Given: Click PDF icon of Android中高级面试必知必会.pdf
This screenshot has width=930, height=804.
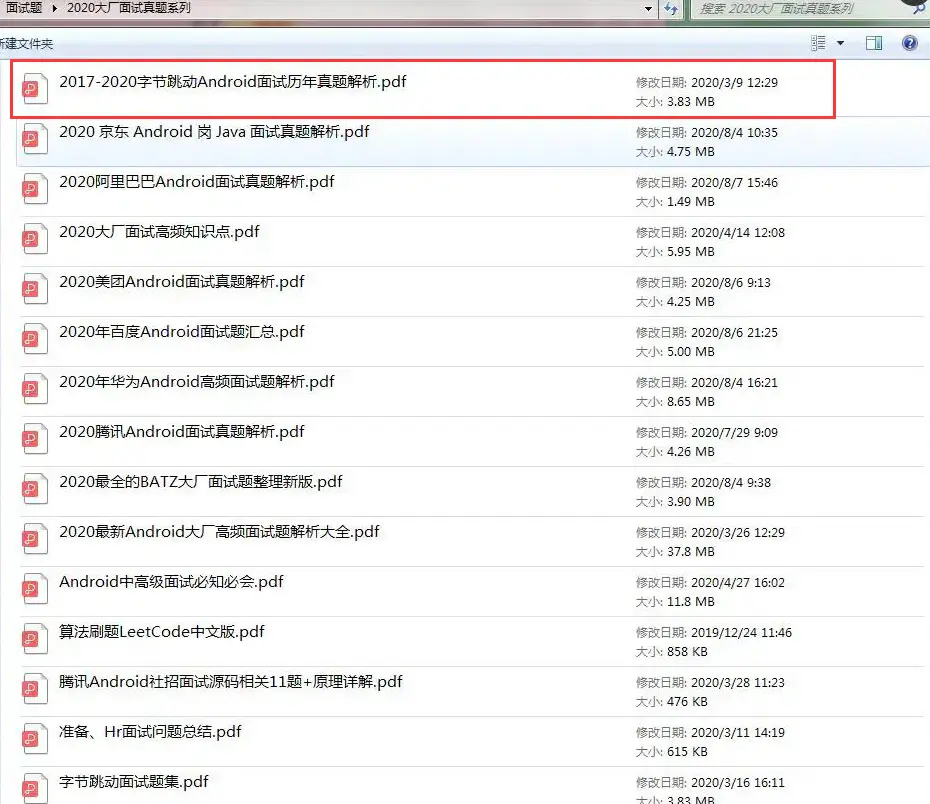Looking at the screenshot, I should [35, 589].
